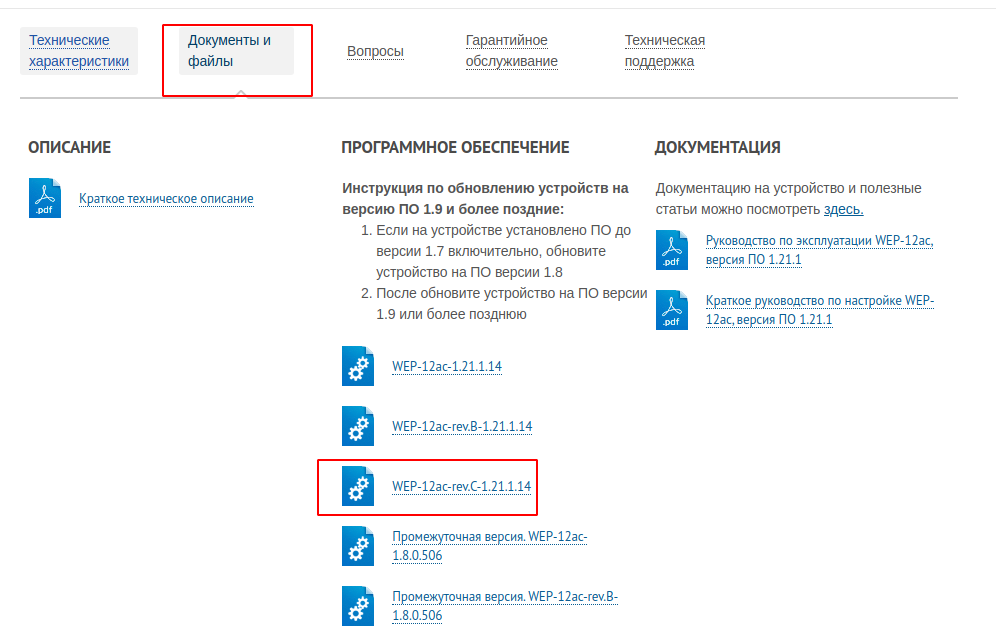Open the Технические характеристики tab

click(x=79, y=51)
